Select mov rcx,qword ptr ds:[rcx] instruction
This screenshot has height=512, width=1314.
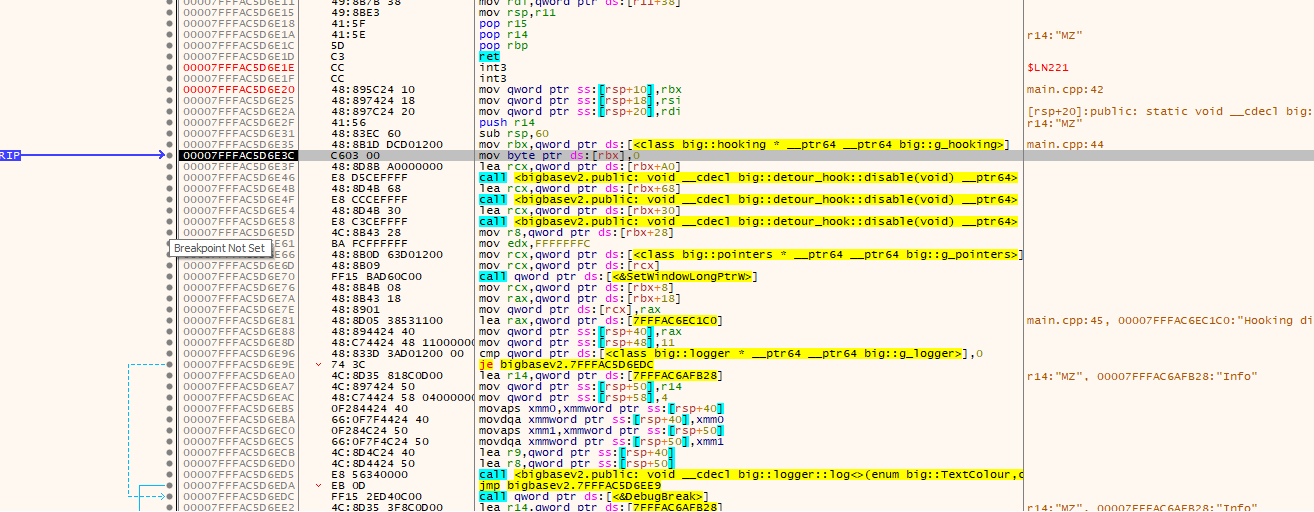(x=571, y=266)
